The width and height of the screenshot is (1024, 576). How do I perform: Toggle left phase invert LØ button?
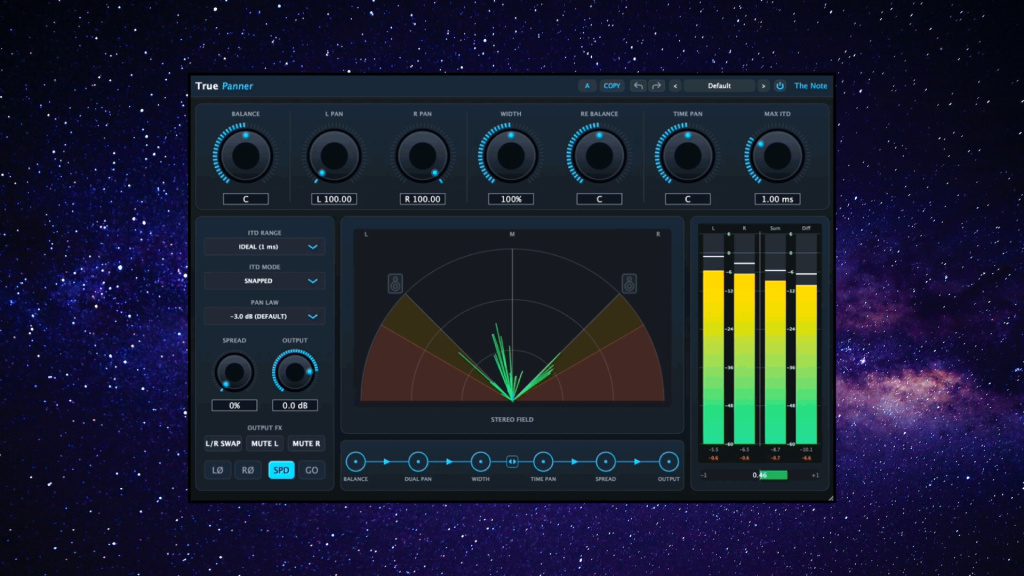[x=217, y=470]
